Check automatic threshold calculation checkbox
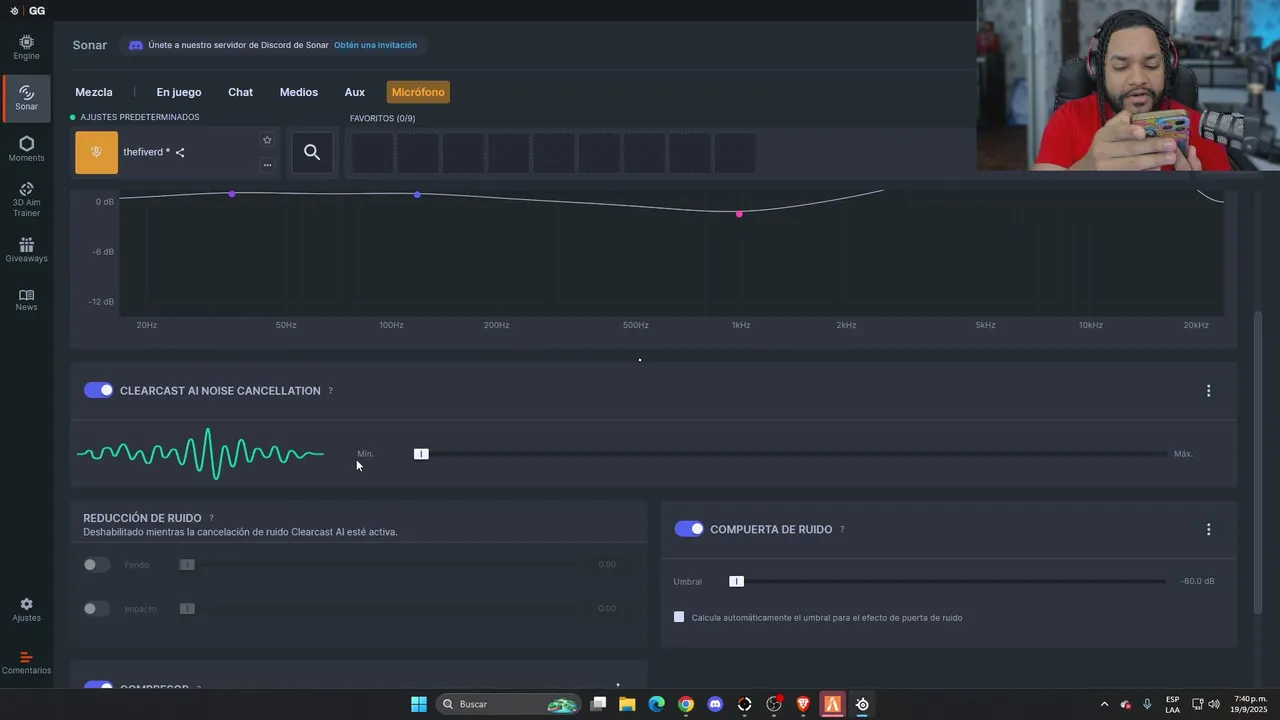 coord(679,617)
